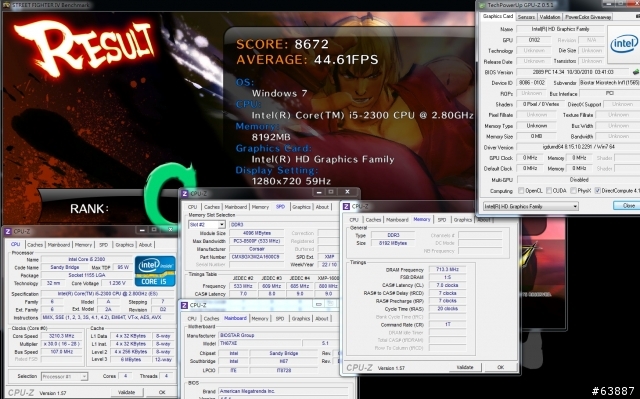Click OK in the processor CPU-Z window
This screenshot has width=640, height=399.
pyautogui.click(x=162, y=392)
